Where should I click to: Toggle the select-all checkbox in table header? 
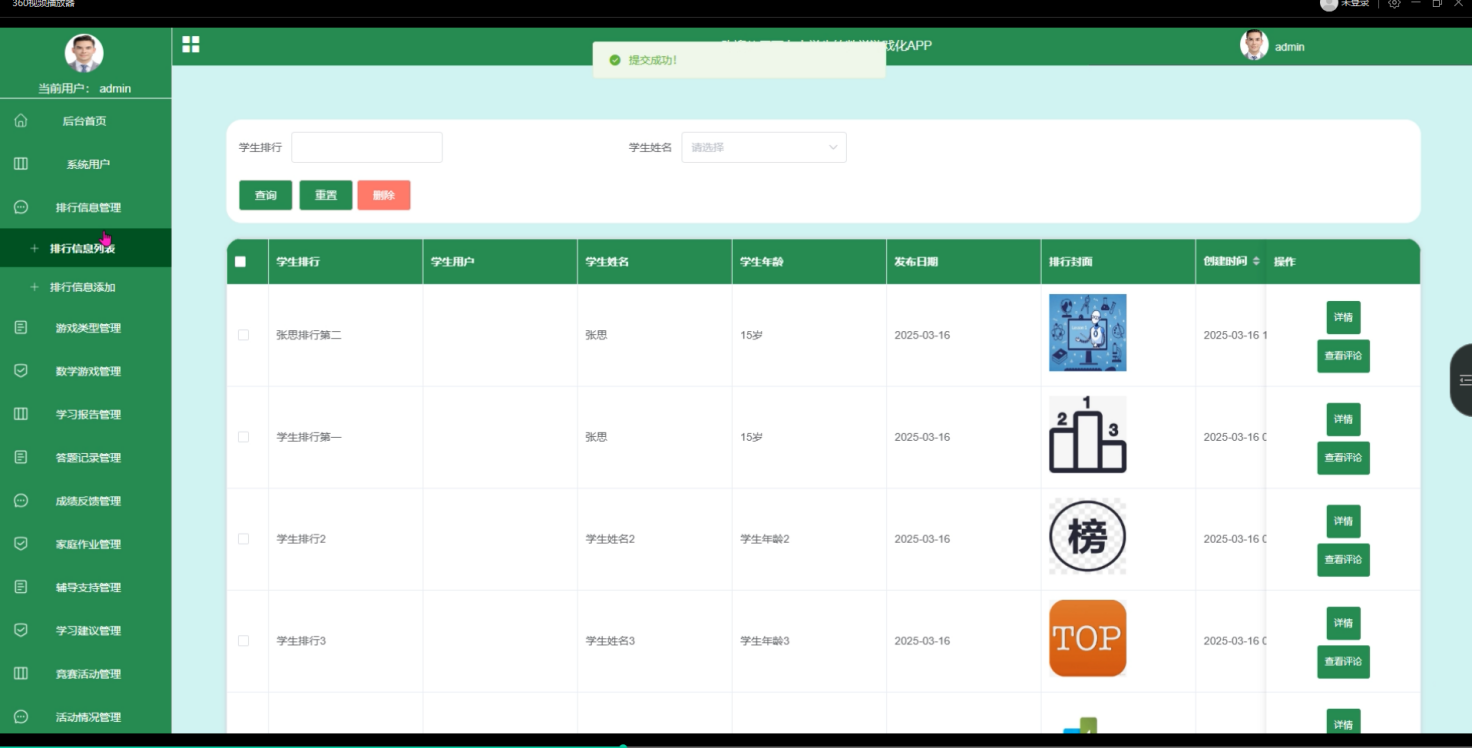[x=240, y=262]
